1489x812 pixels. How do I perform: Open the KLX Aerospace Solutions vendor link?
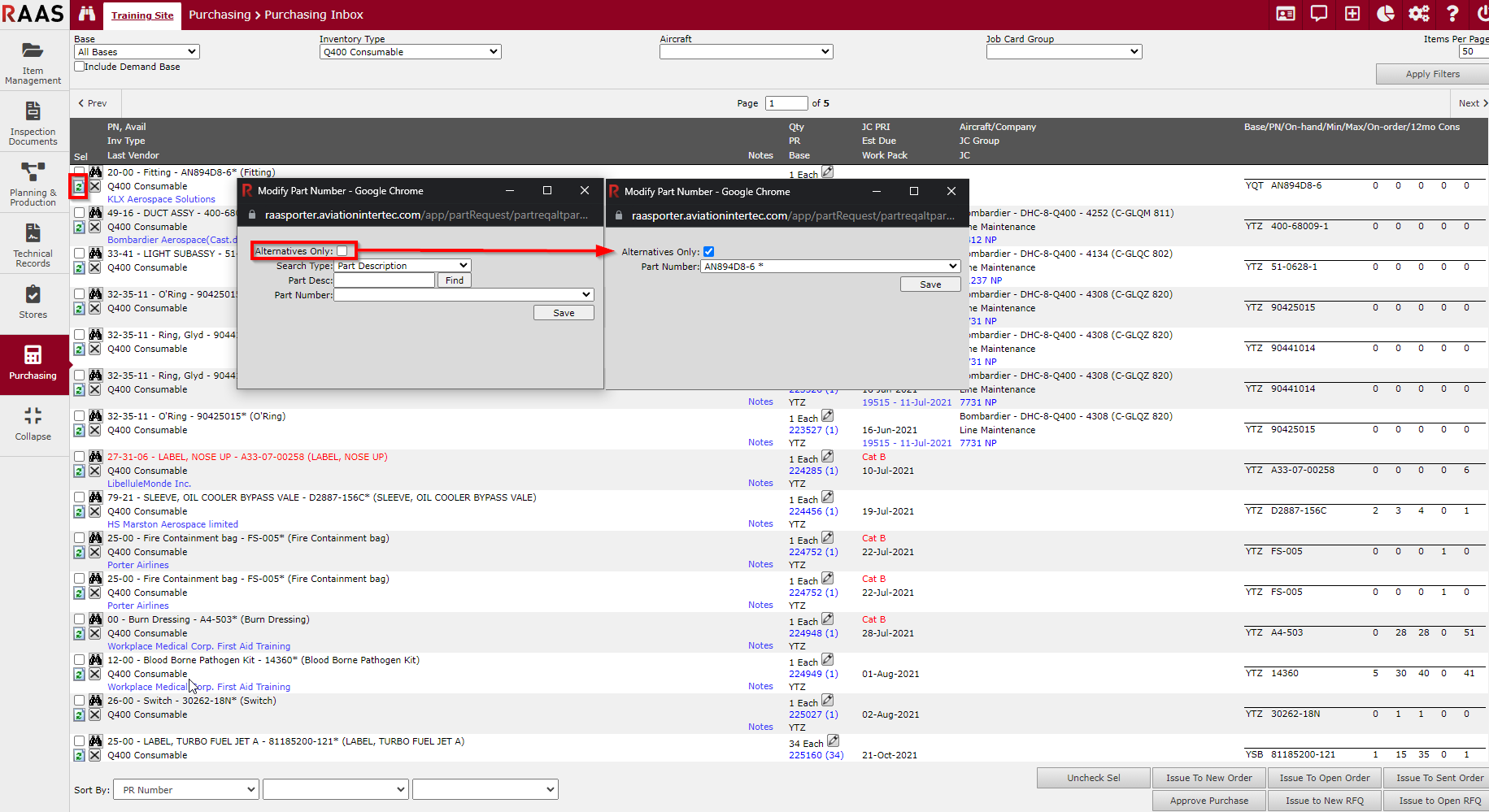161,199
